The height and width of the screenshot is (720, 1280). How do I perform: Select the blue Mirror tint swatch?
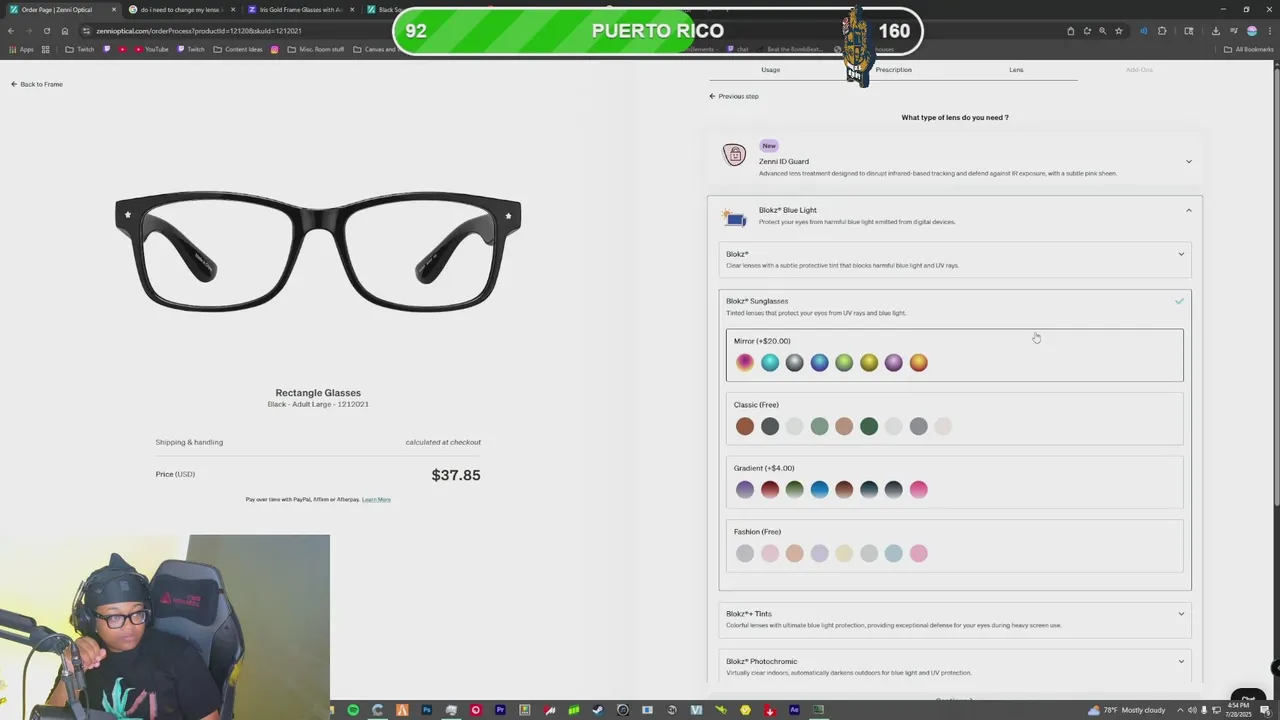819,363
